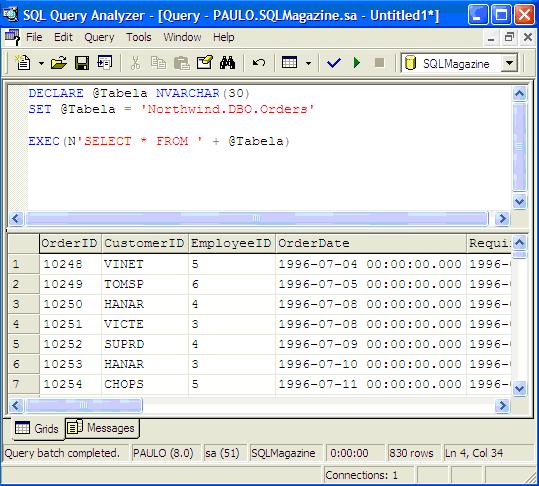Select results row number 5 header

click(23, 344)
